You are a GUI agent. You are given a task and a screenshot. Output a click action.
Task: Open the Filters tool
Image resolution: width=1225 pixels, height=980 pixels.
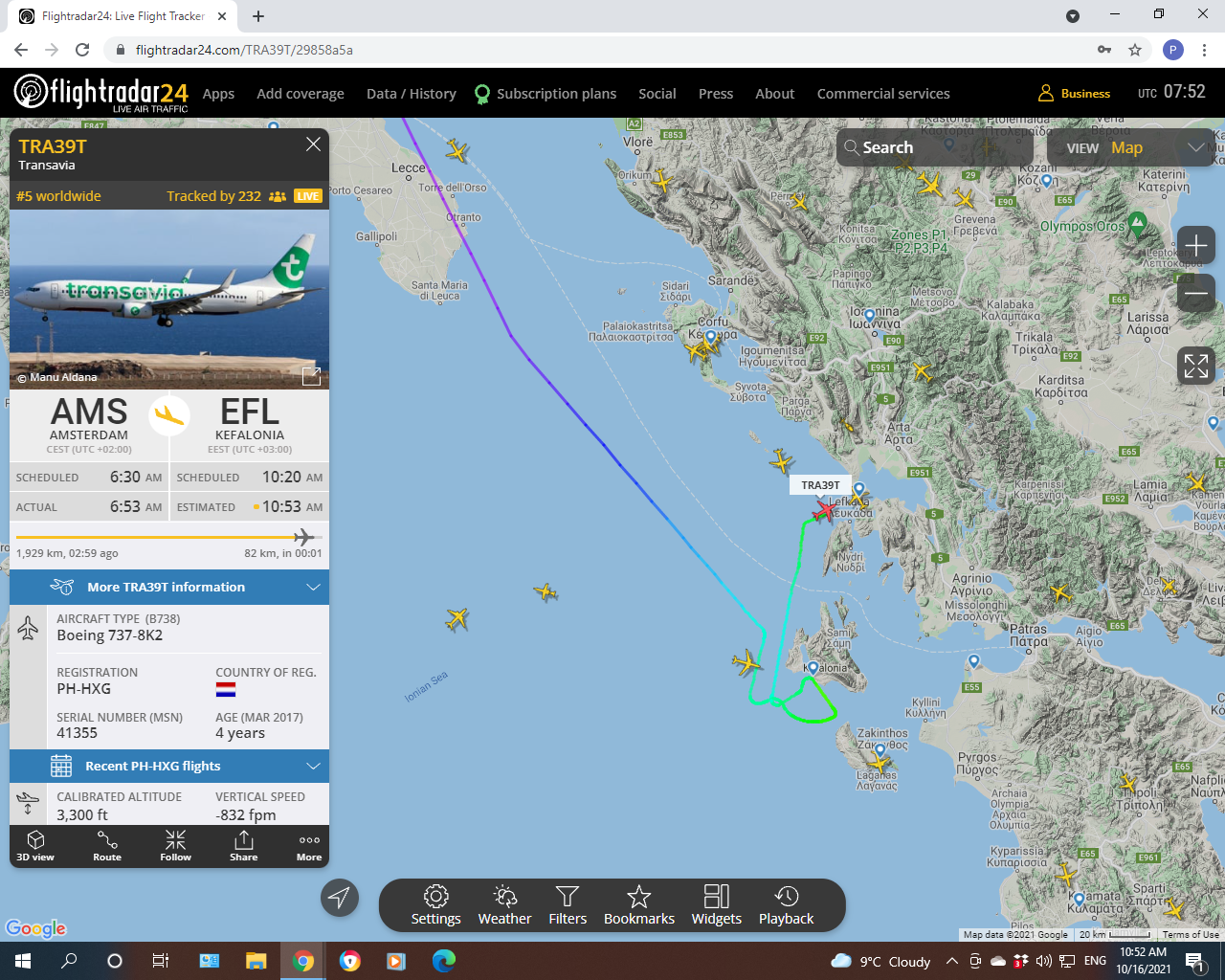[568, 905]
